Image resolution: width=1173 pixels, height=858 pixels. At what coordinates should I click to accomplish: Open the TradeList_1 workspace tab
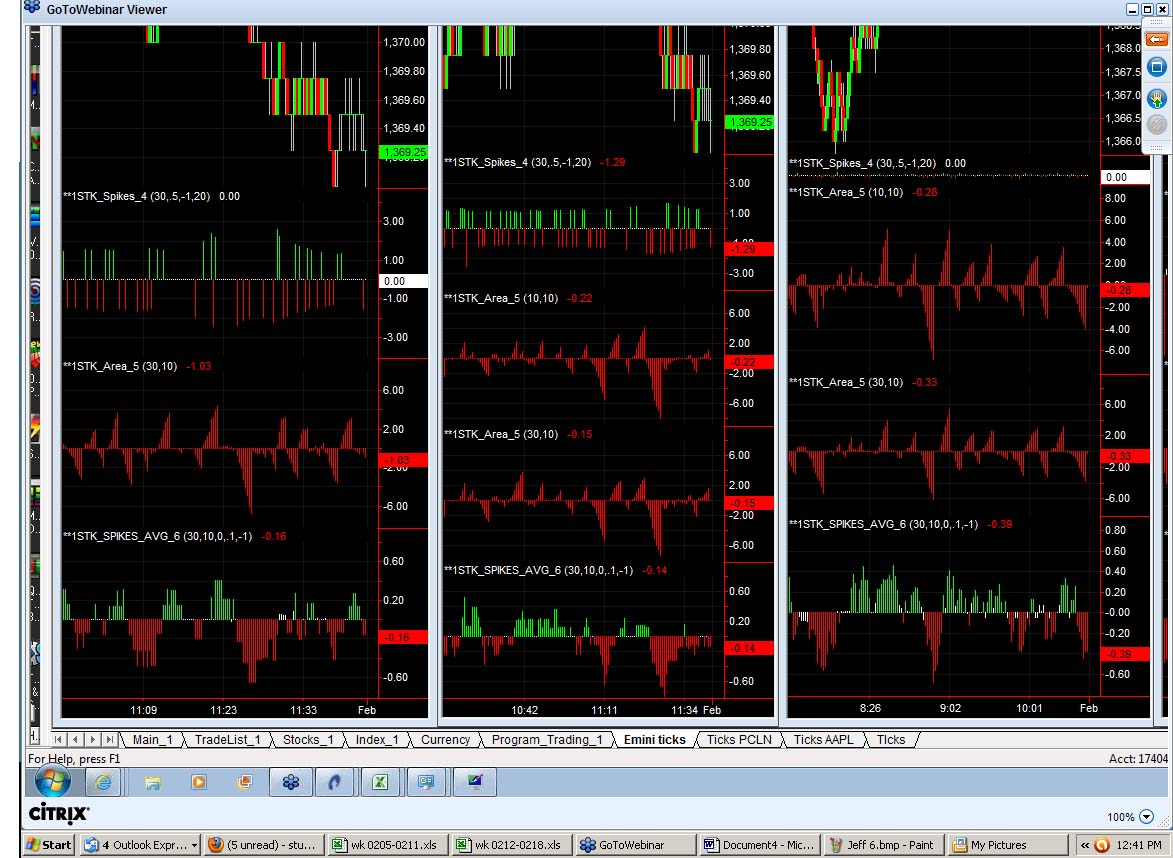point(227,740)
